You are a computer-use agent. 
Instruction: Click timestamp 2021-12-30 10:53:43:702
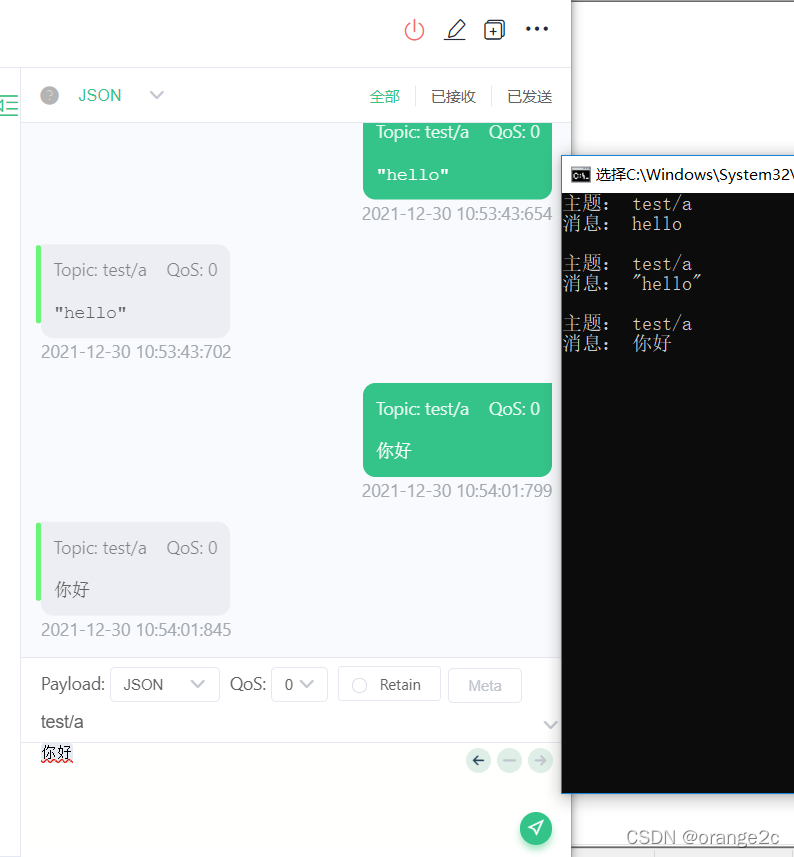coord(136,351)
